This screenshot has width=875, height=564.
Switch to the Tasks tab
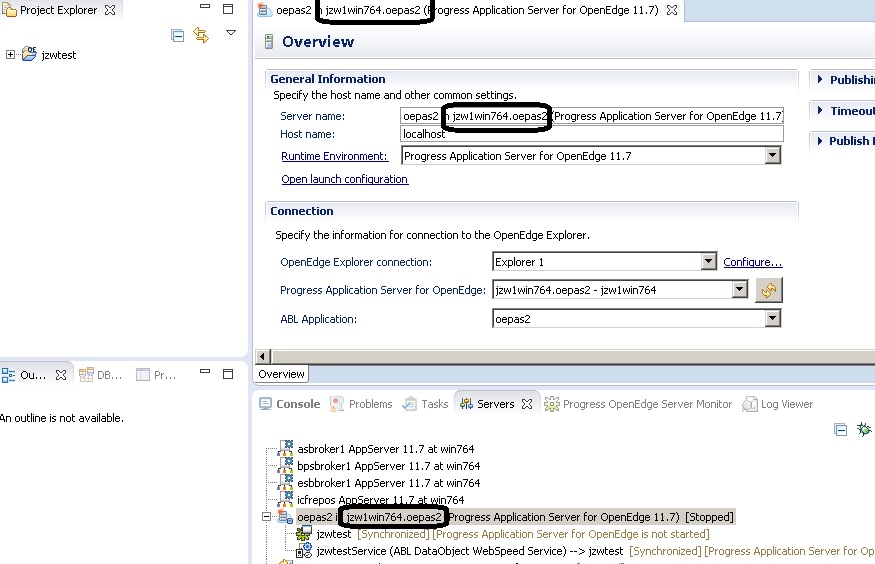[x=426, y=404]
